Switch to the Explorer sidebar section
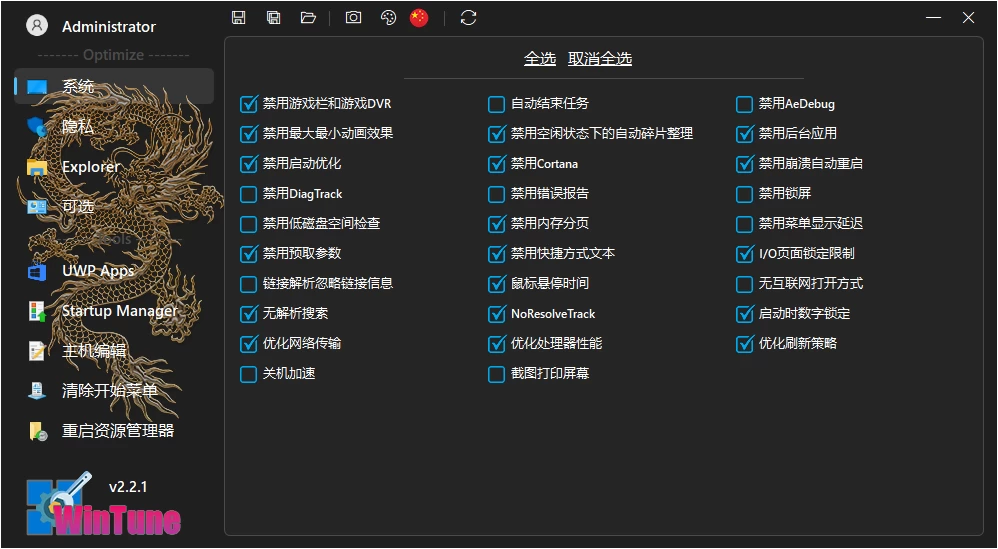This screenshot has height=549, width=998. click(90, 166)
